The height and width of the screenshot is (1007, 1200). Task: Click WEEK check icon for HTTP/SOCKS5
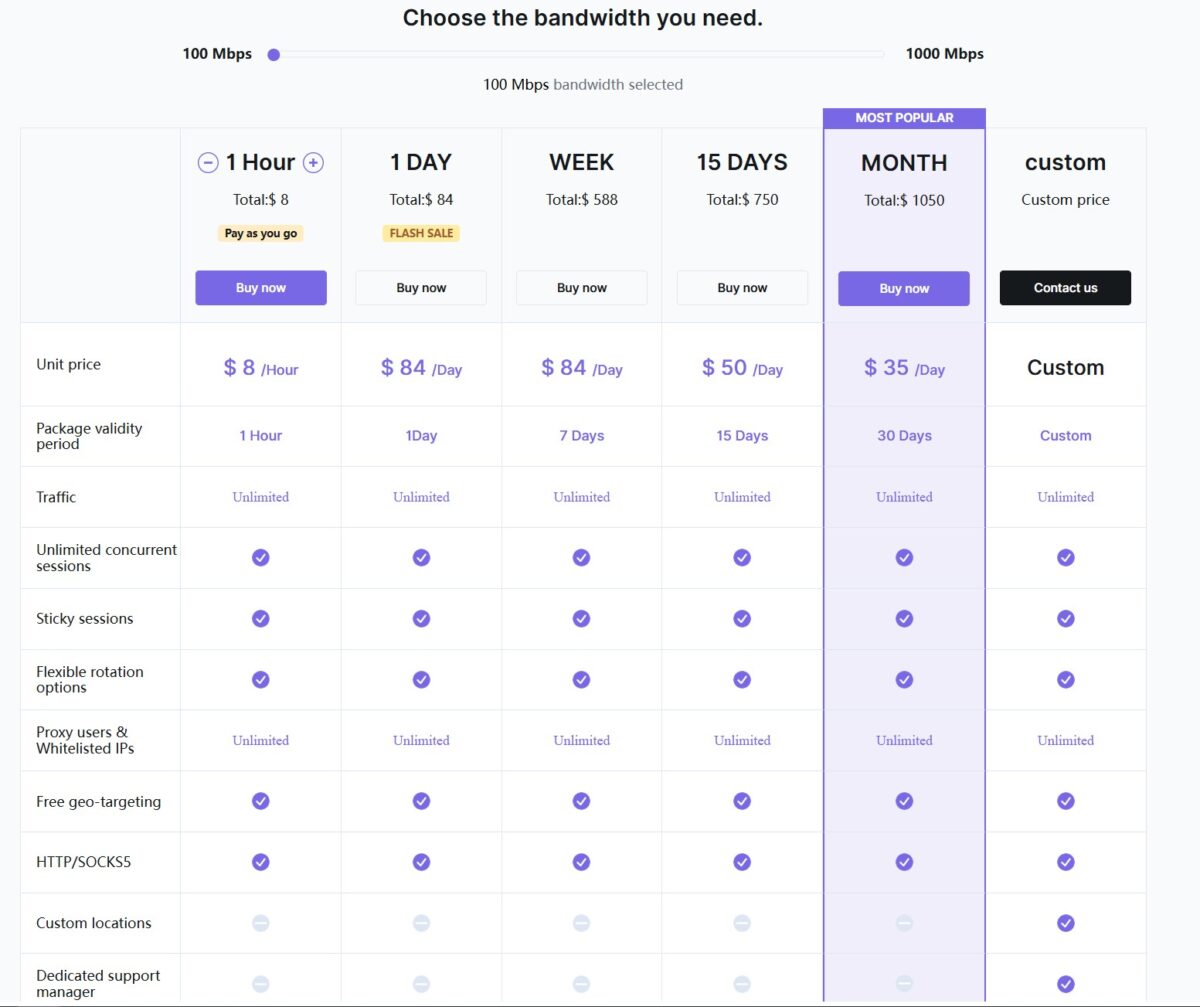pyautogui.click(x=581, y=861)
